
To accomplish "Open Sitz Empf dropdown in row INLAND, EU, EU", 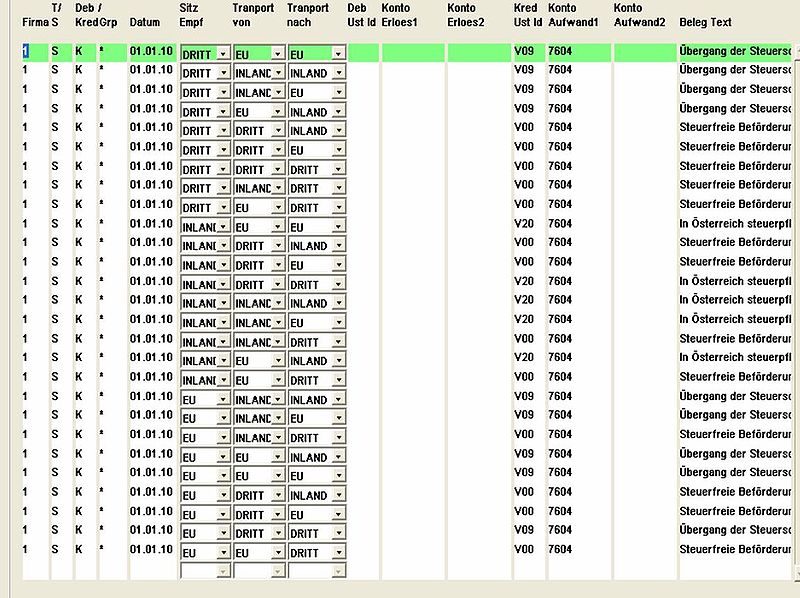I will (223, 227).
